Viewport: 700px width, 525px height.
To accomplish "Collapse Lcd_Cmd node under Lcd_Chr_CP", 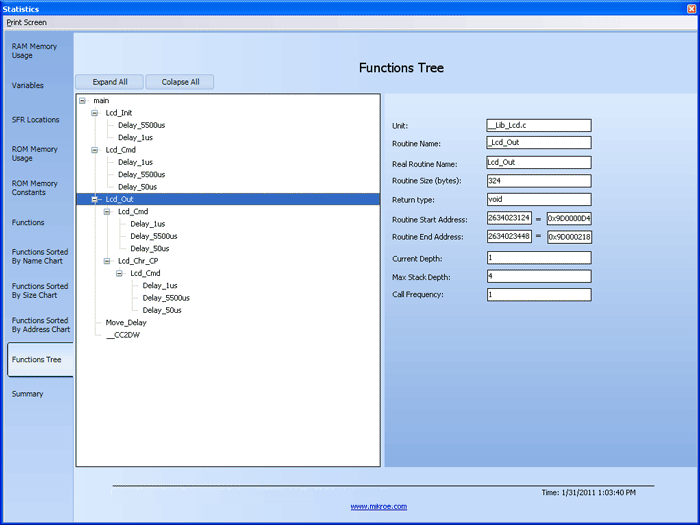I will [119, 273].
